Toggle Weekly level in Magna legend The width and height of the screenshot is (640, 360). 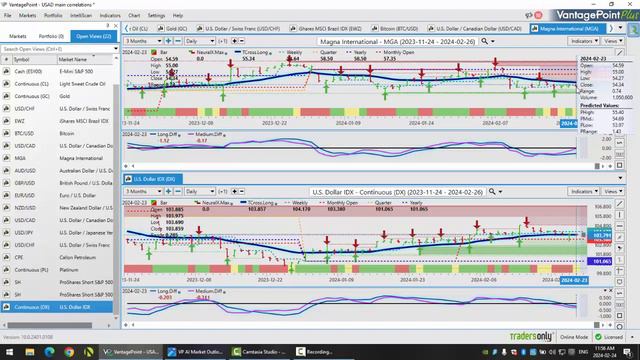pyautogui.click(x=291, y=52)
